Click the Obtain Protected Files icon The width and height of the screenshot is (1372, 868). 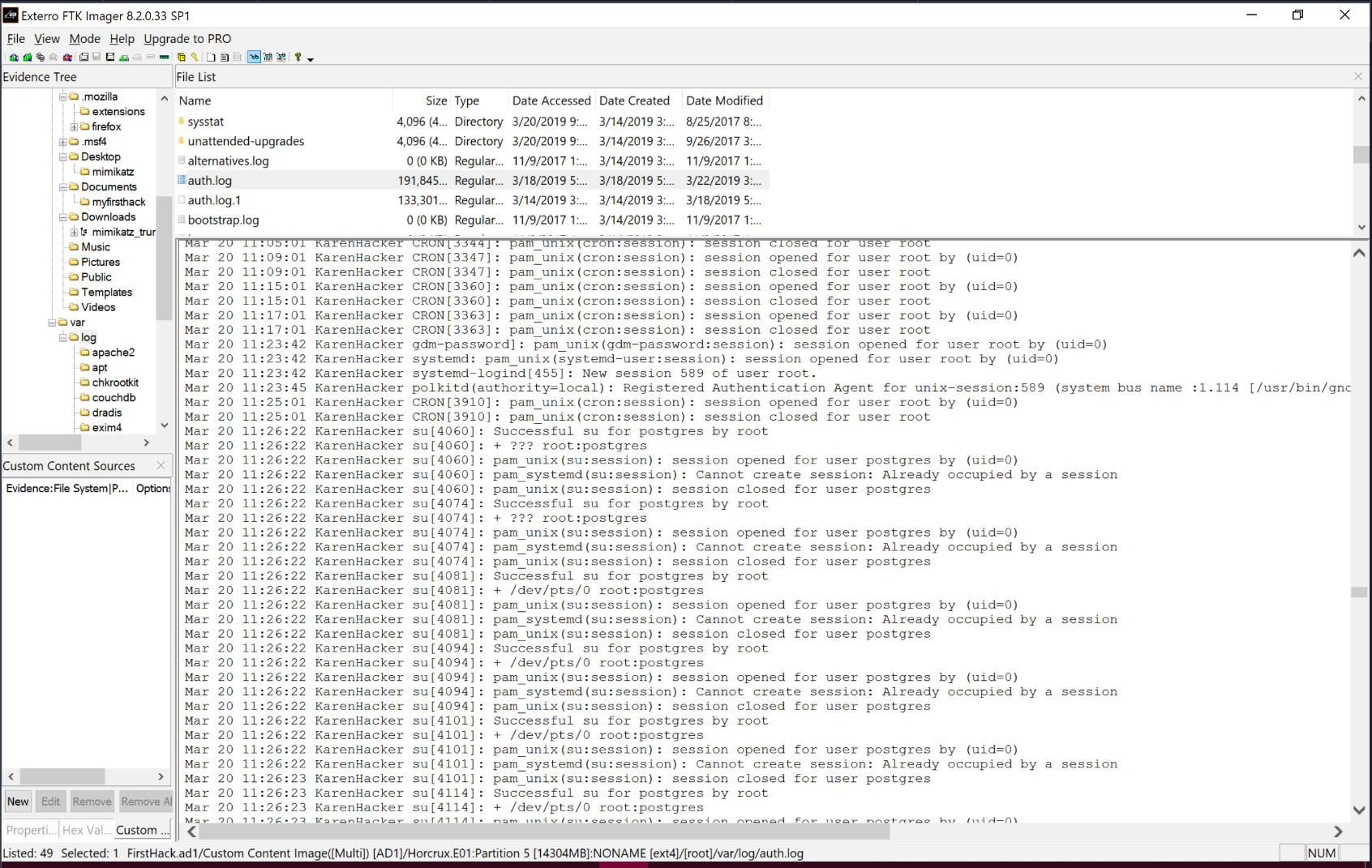click(180, 57)
